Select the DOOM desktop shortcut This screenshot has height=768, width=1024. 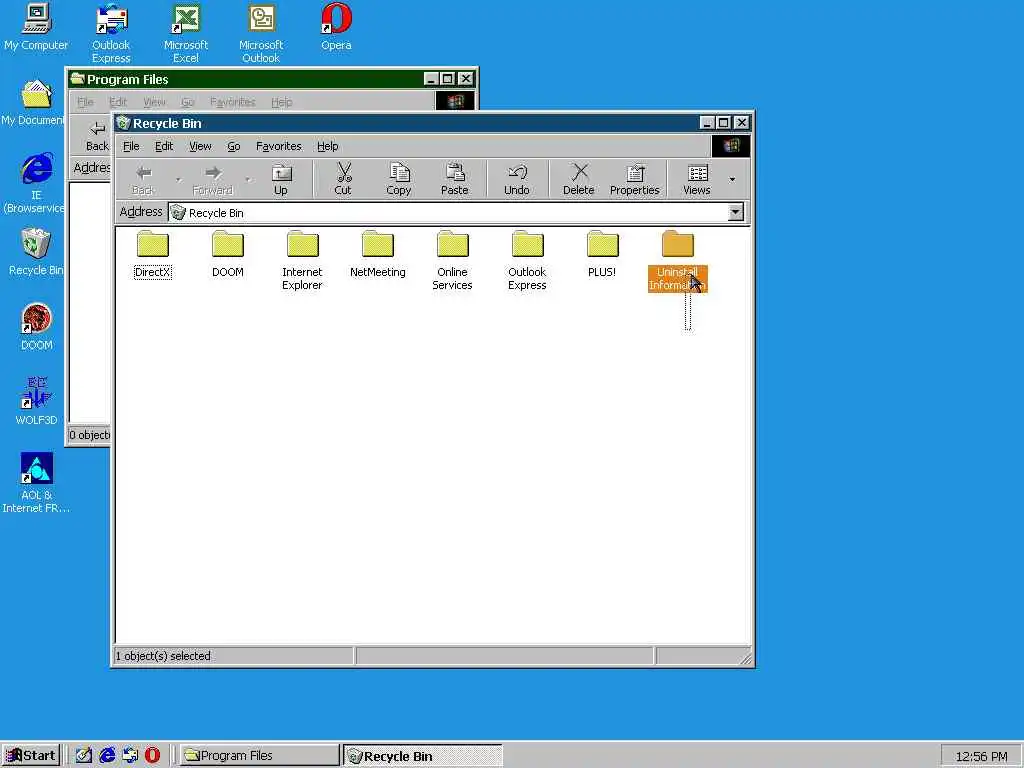pos(37,327)
